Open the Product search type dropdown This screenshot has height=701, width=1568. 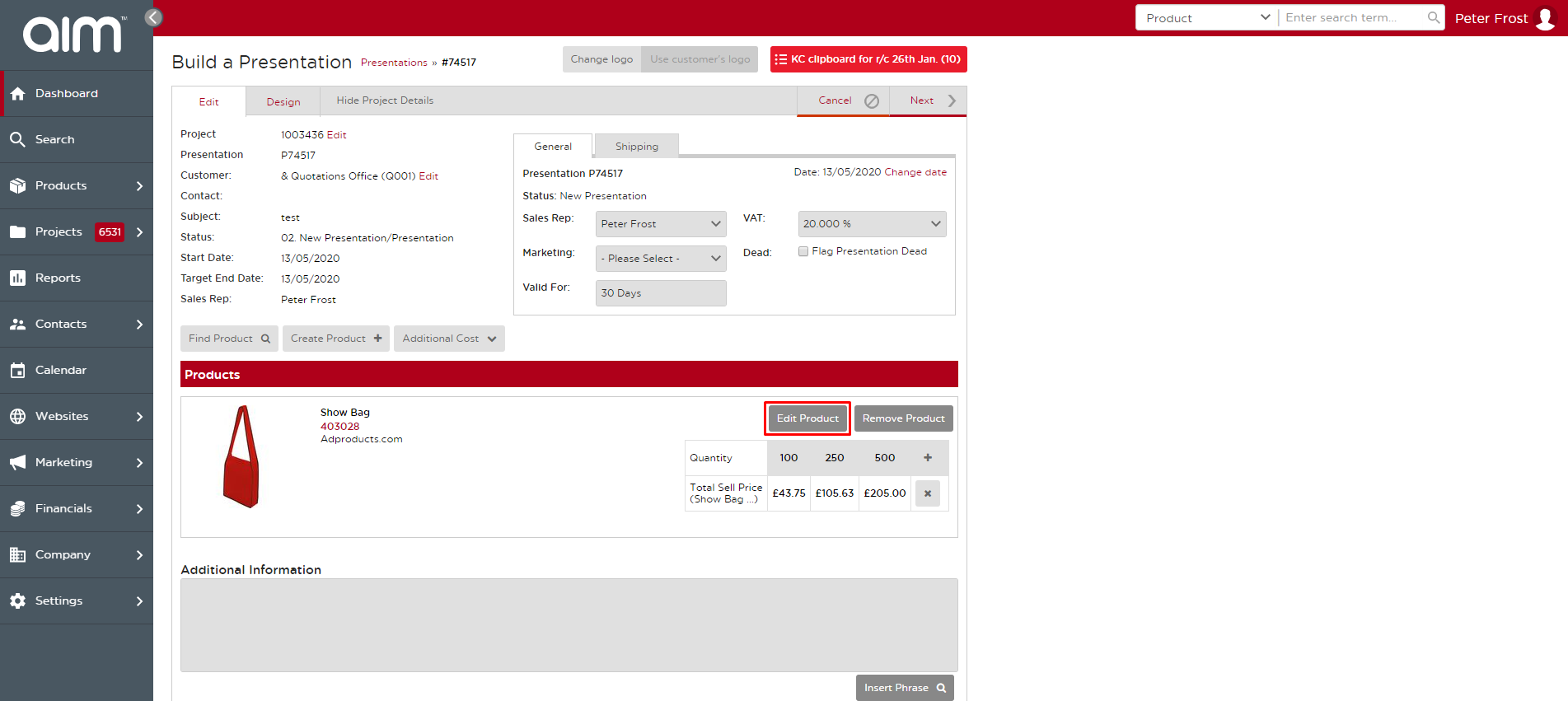click(1207, 17)
